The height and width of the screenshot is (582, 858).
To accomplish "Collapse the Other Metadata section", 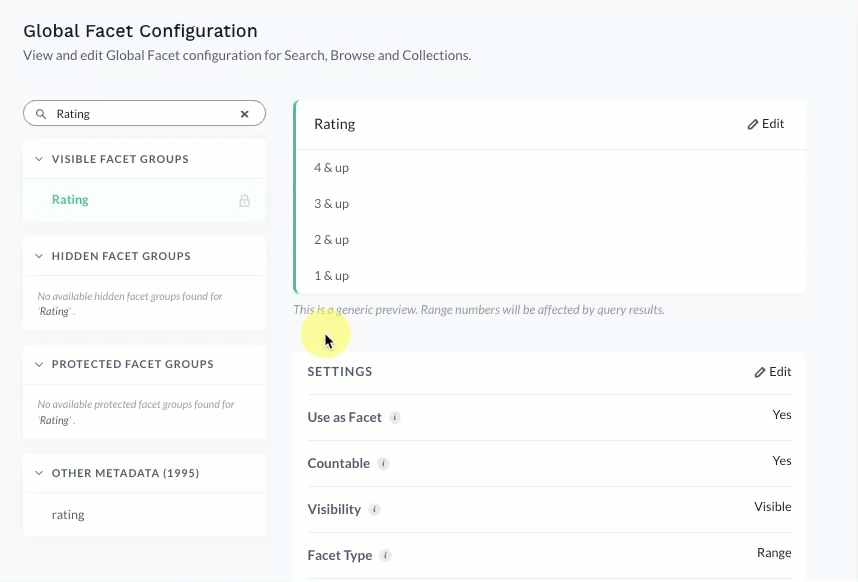I will (x=39, y=473).
